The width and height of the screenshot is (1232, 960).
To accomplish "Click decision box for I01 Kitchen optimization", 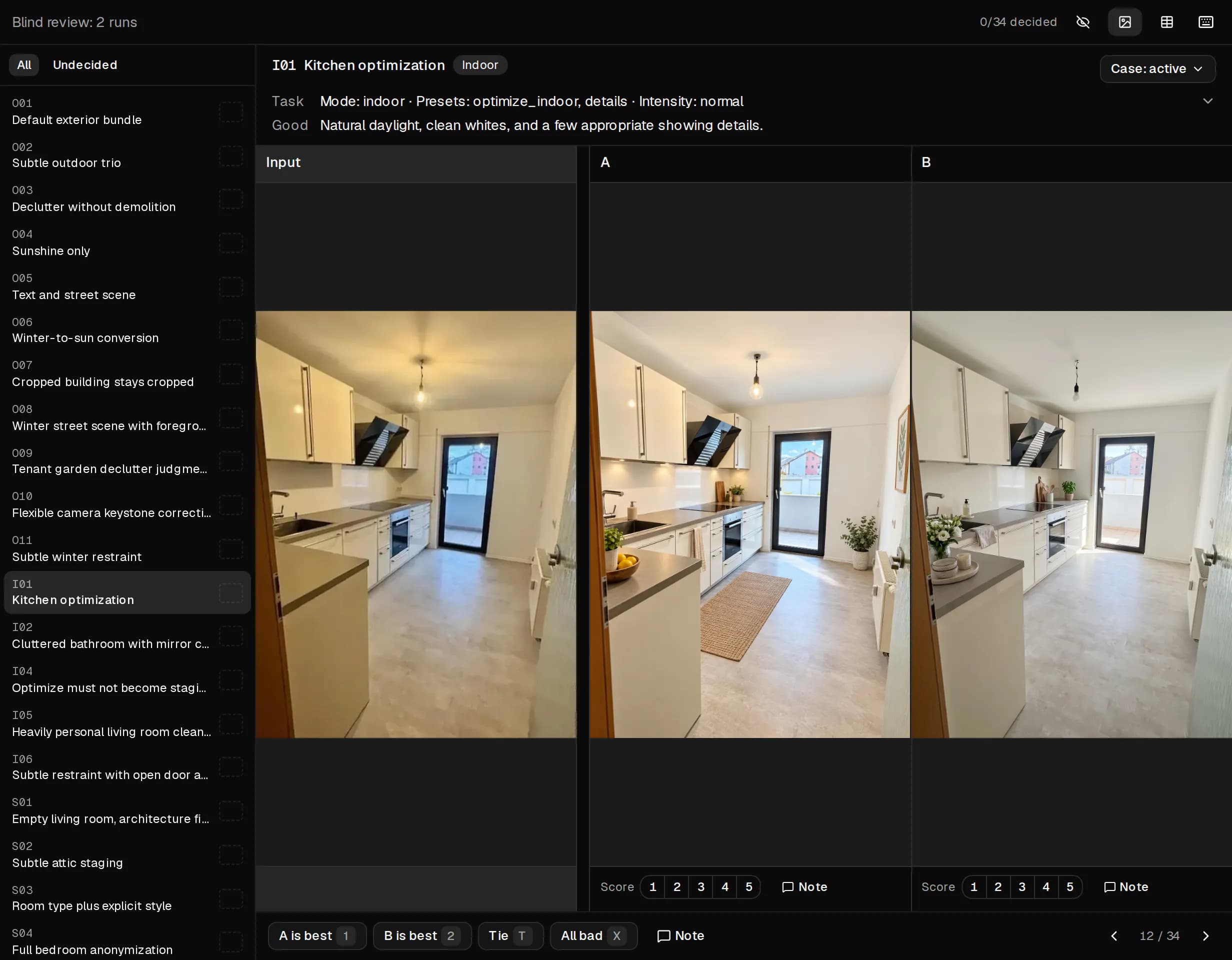I will (x=230, y=593).
